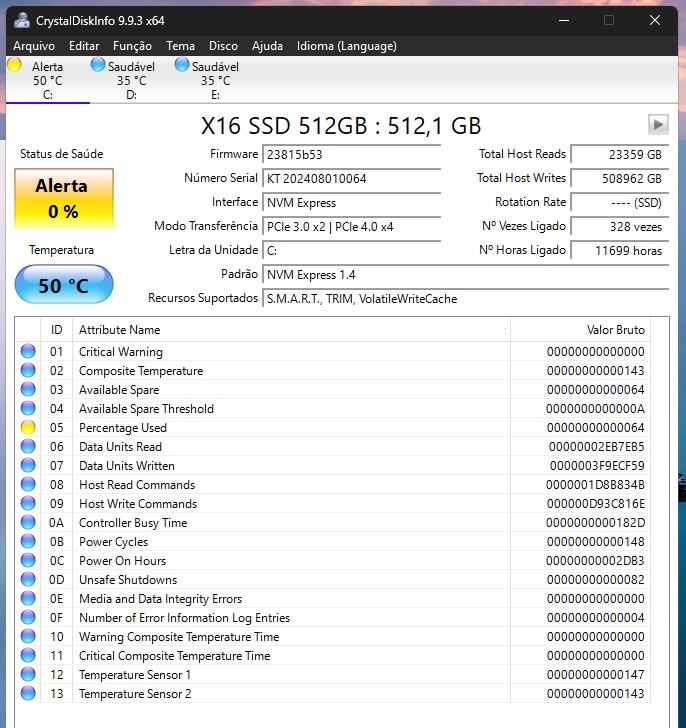
Task: Click the yellow orb for Percentage Used
Action: 28,427
